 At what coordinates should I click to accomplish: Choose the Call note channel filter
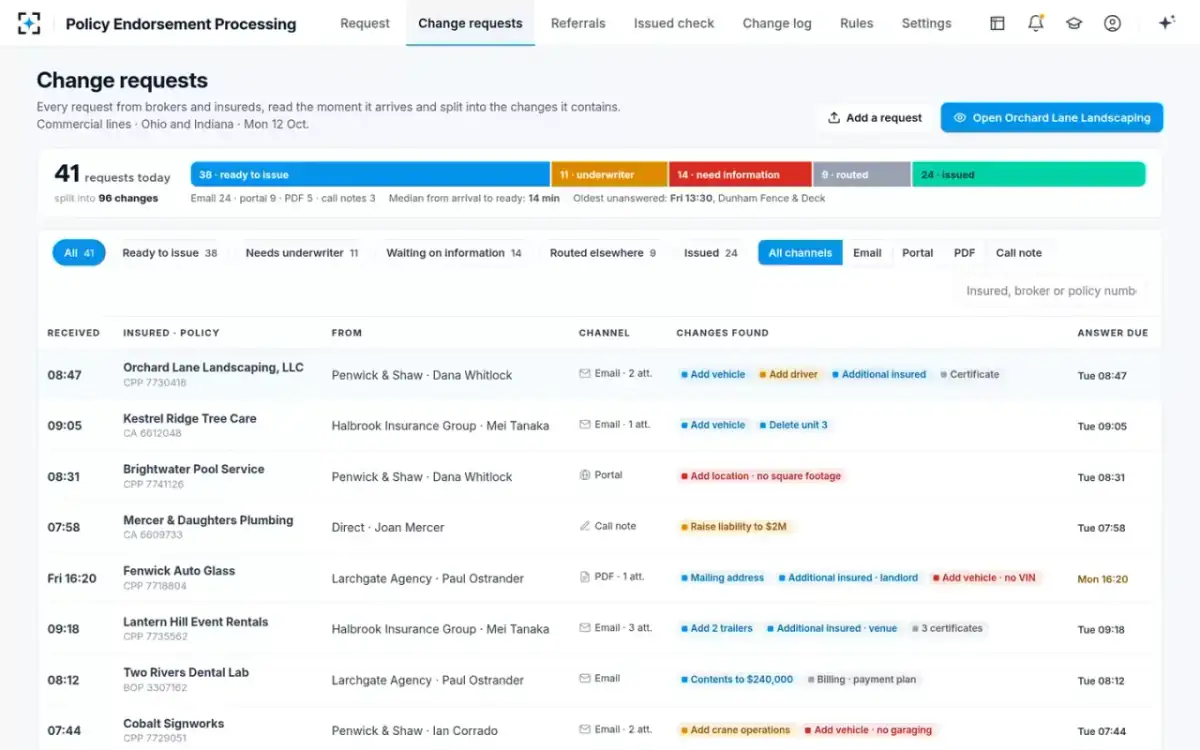click(x=1019, y=253)
